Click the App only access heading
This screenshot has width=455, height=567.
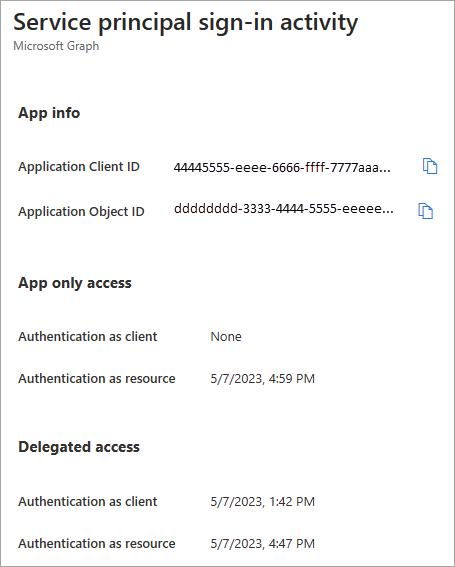pyautogui.click(x=75, y=283)
